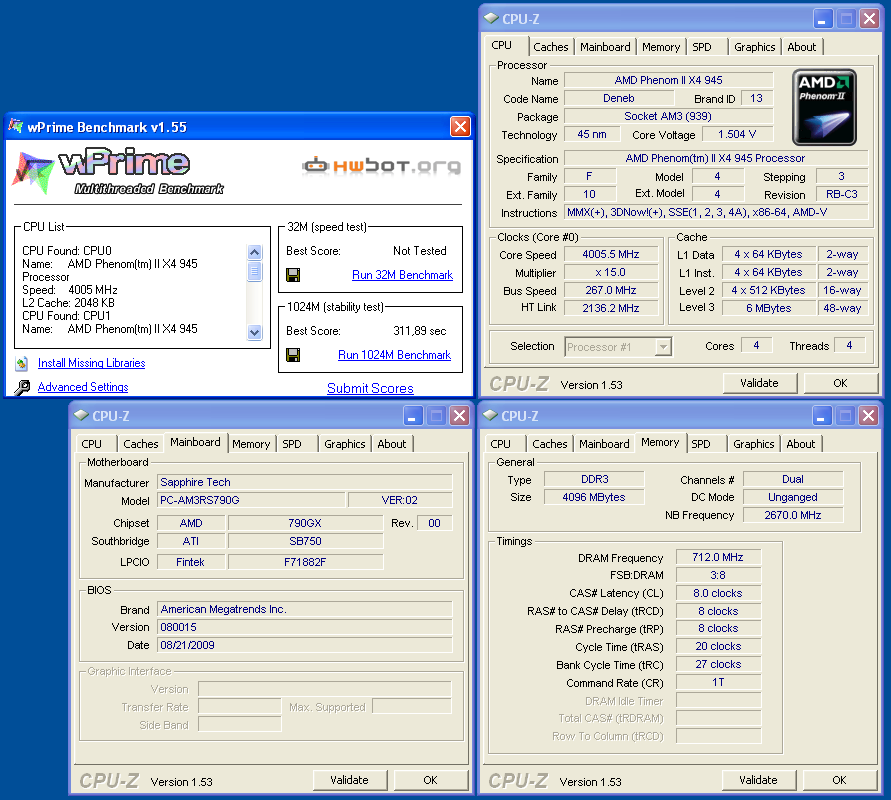
Task: Click the motherboard model PC-AM3RS790G field
Action: (x=251, y=500)
